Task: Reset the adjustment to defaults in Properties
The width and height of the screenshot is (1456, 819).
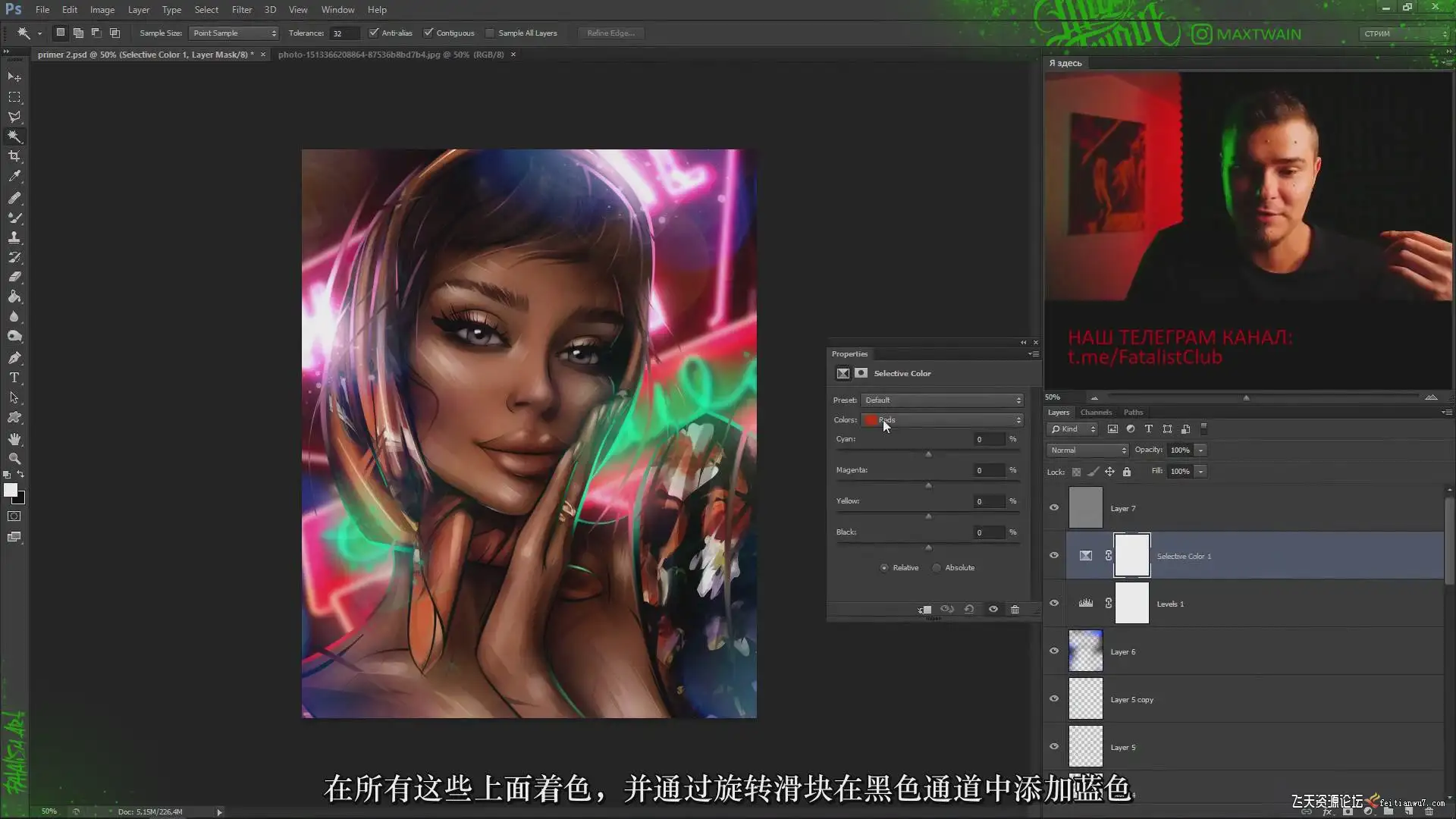Action: [969, 609]
